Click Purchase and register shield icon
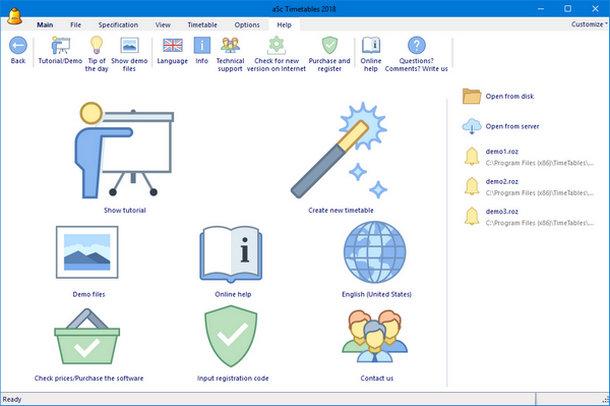 tap(330, 46)
